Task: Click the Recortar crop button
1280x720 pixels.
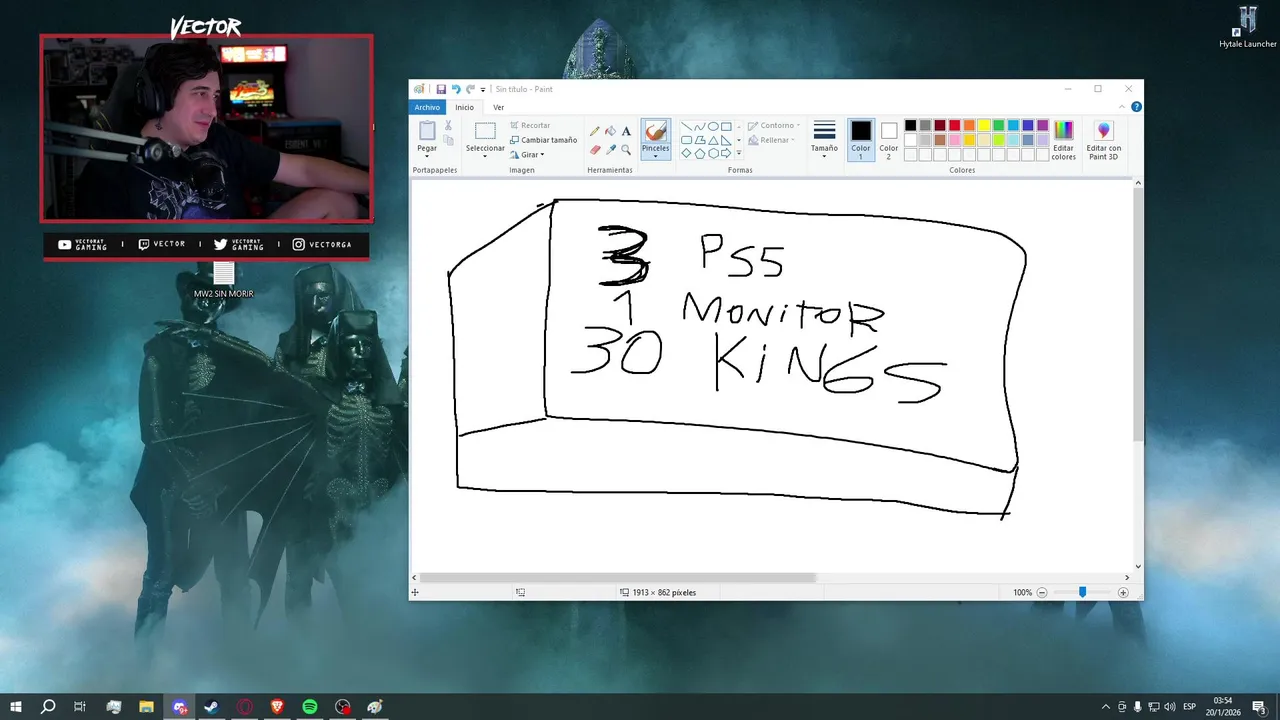Action: 529,125
